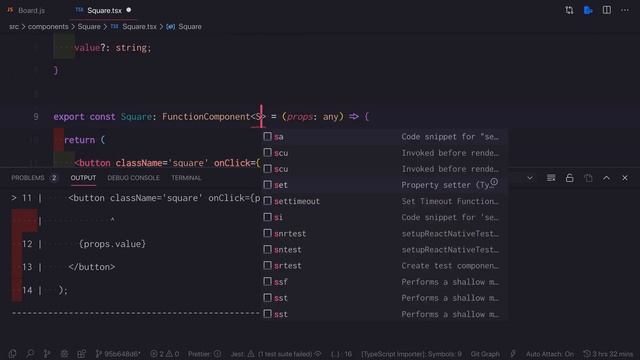640x360 pixels.
Task: Click the Prettier status bar item
Action: [x=204, y=354]
